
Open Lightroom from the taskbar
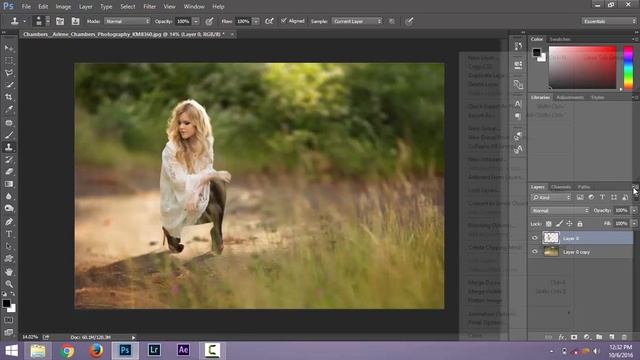click(x=154, y=350)
